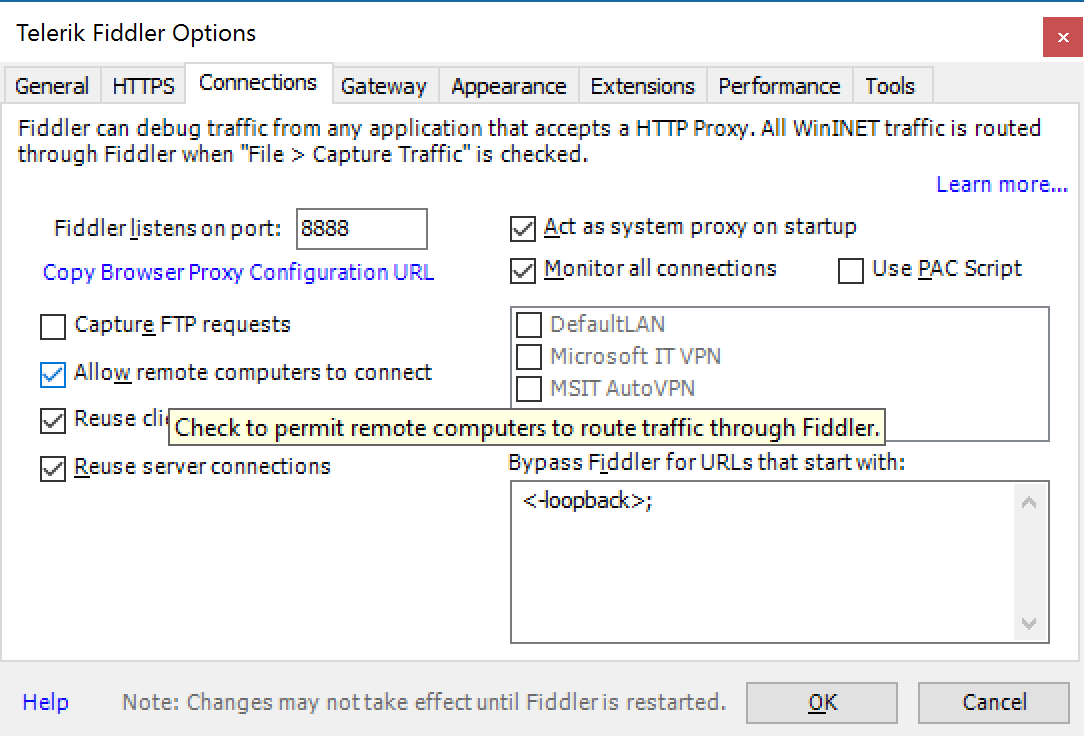Switch to the HTTPS tab
Image resolution: width=1084 pixels, height=736 pixels.
[x=143, y=86]
